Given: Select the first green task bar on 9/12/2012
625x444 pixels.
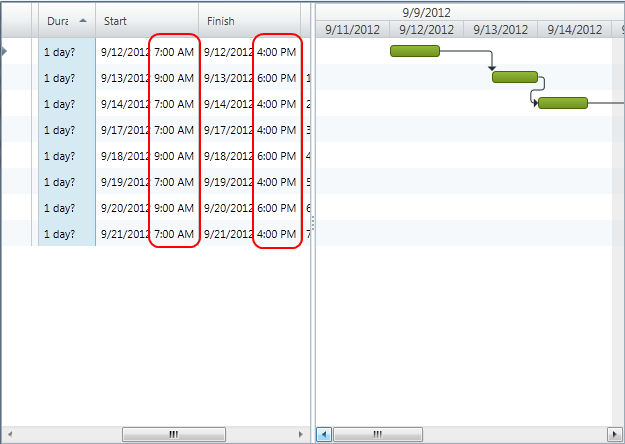Looking at the screenshot, I should click(414, 51).
